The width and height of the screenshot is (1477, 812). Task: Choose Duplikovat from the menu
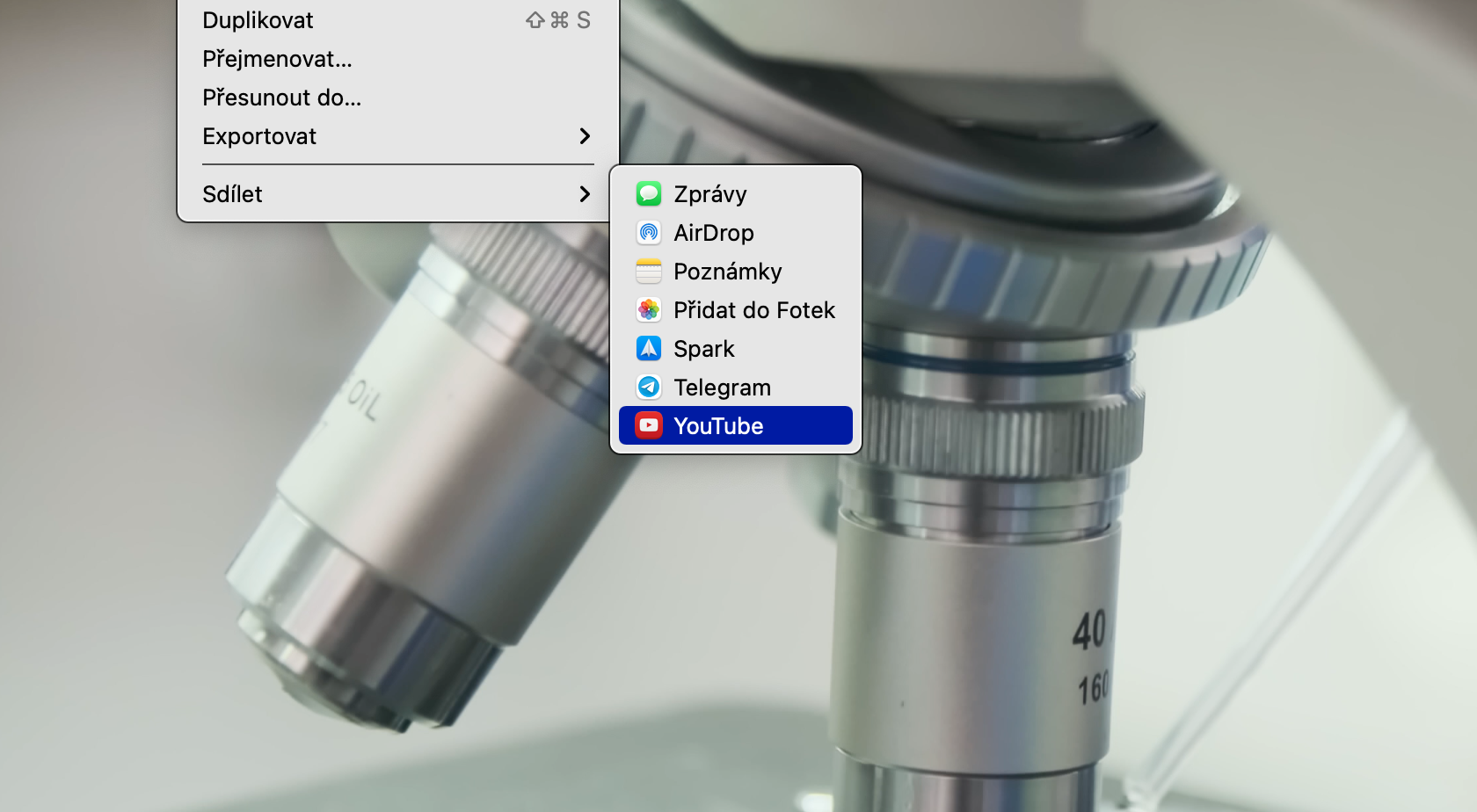398,20
